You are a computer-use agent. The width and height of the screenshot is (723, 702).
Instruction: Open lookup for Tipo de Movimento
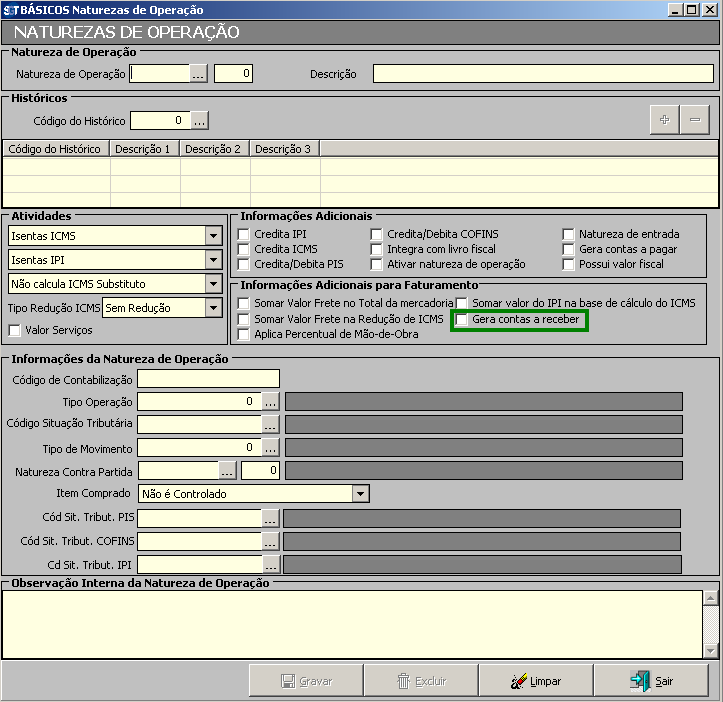tap(270, 447)
